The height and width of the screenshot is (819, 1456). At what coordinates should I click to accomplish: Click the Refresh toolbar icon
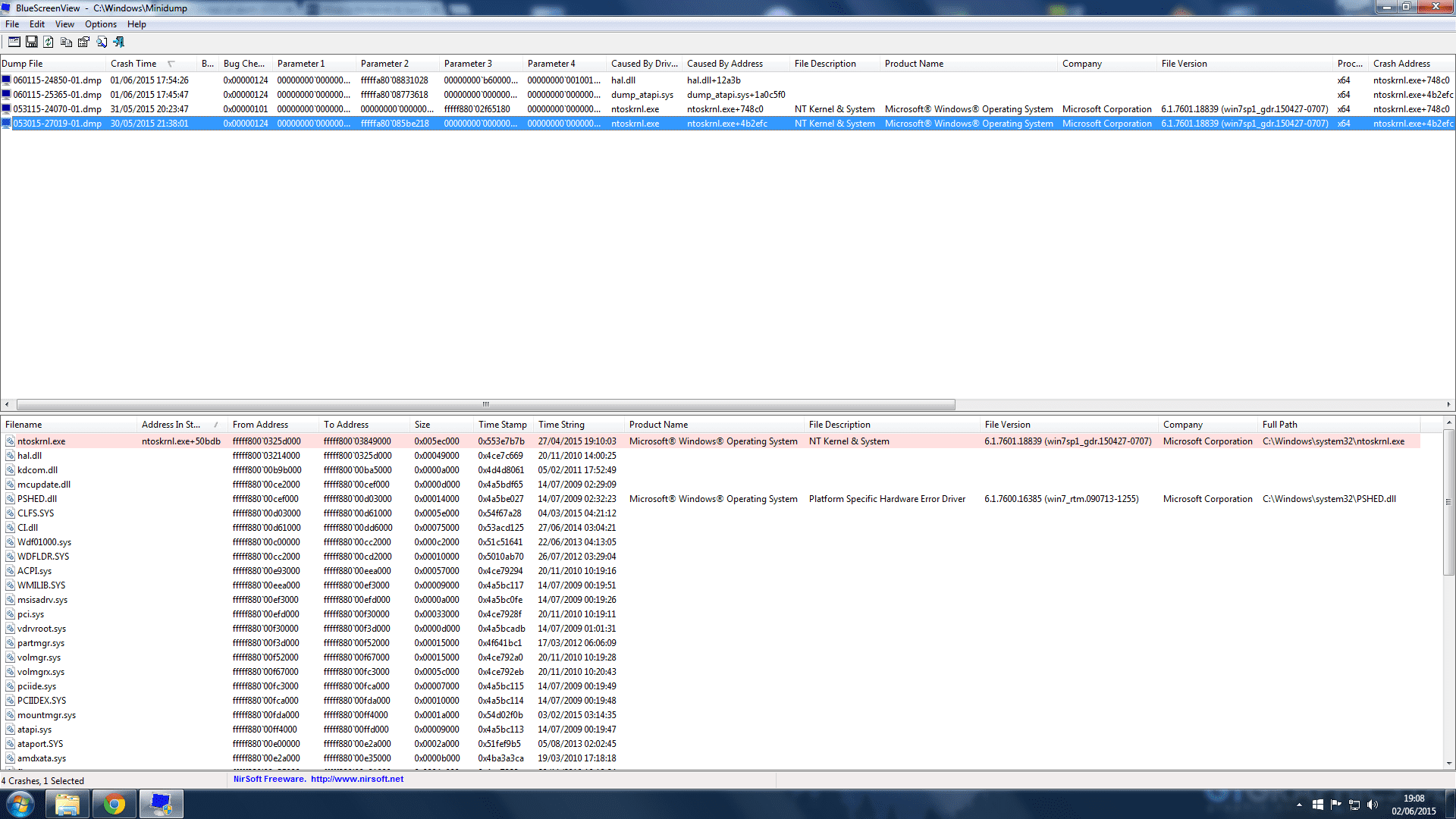(49, 42)
